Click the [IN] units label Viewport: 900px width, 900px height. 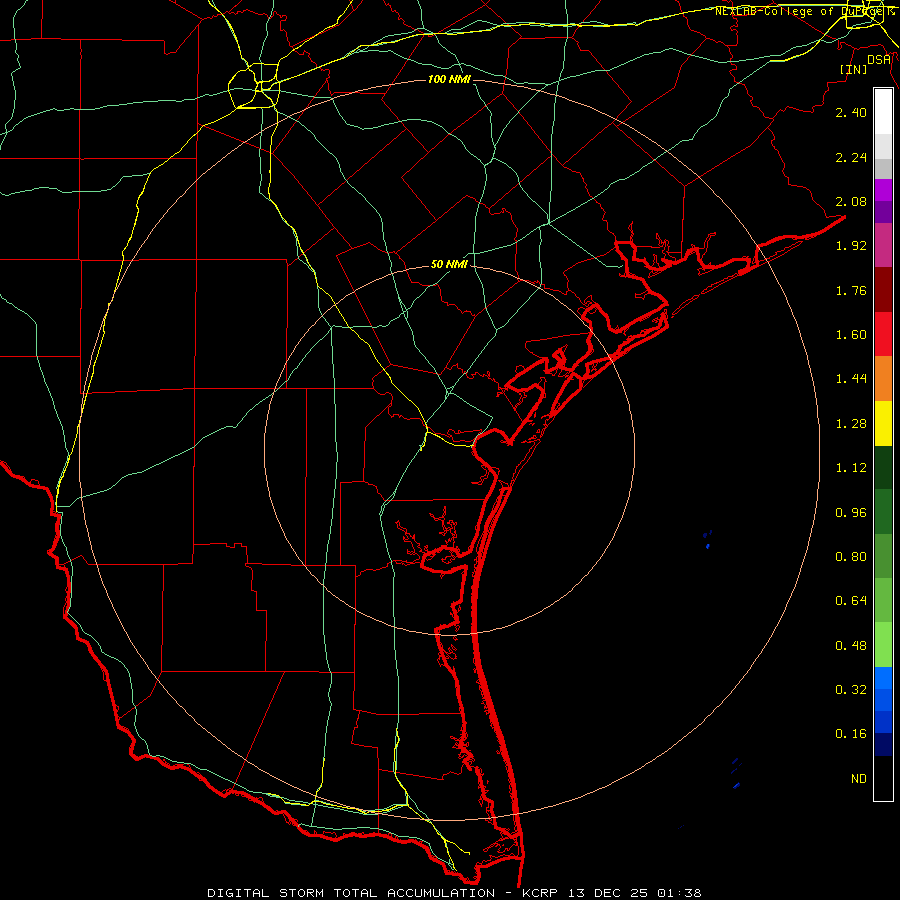pyautogui.click(x=853, y=70)
